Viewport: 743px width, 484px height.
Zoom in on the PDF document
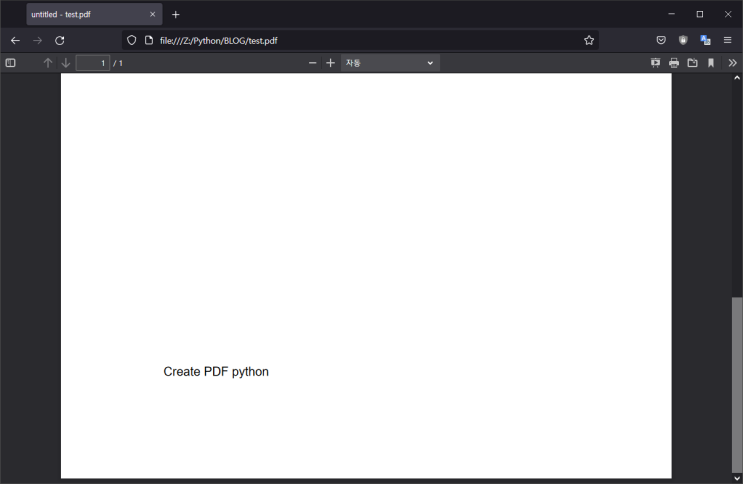(x=331, y=63)
